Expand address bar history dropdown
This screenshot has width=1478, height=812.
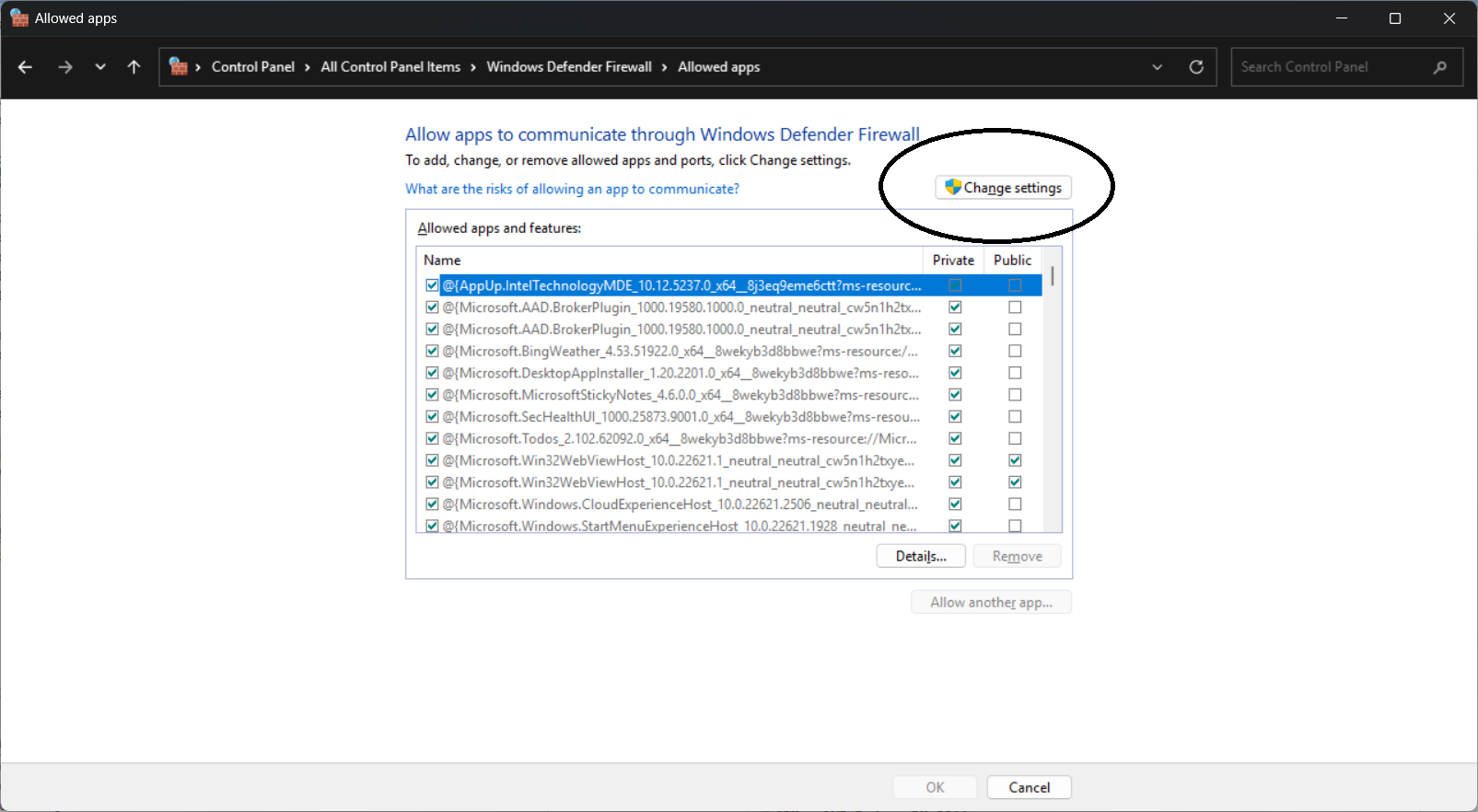1158,67
